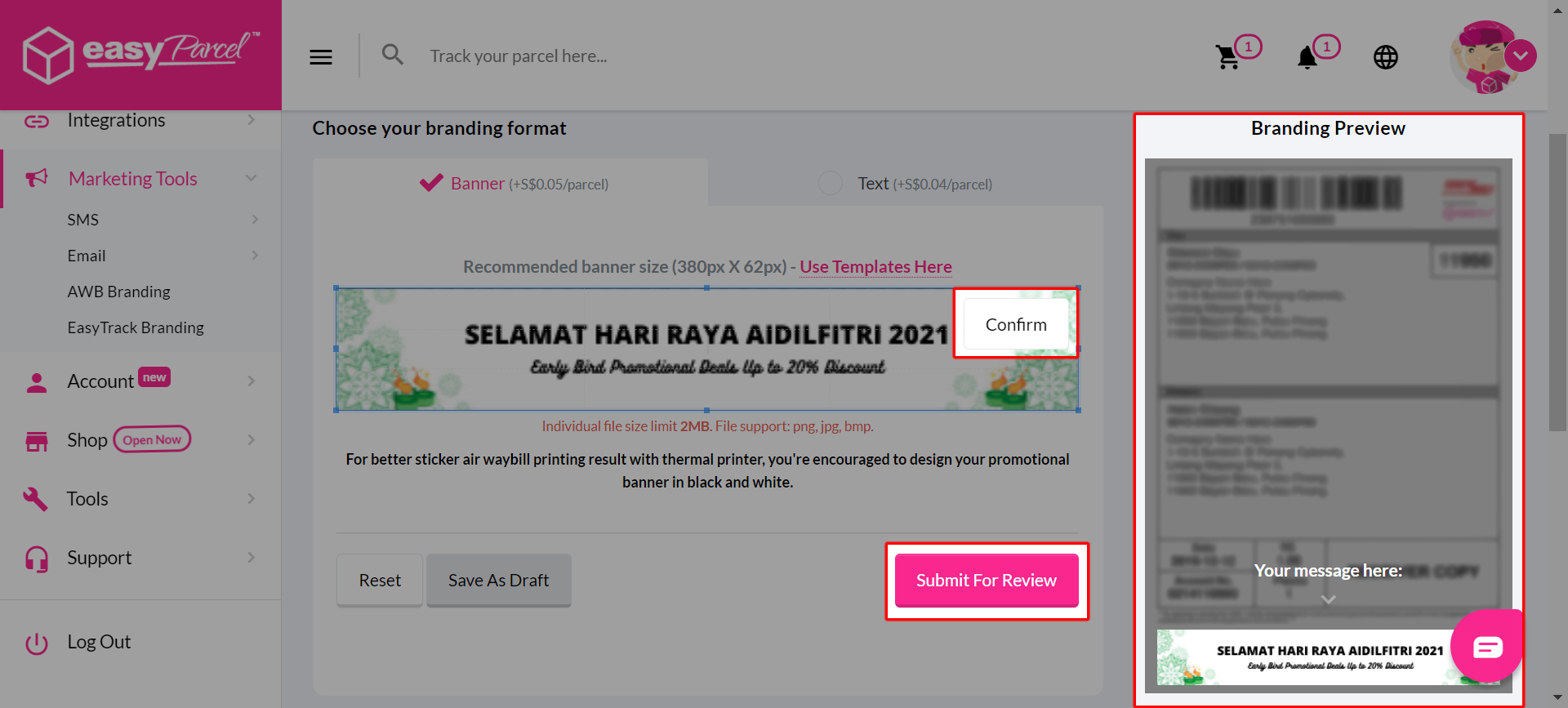Open the Use Templates Here link
The width and height of the screenshot is (1568, 708).
coord(875,267)
